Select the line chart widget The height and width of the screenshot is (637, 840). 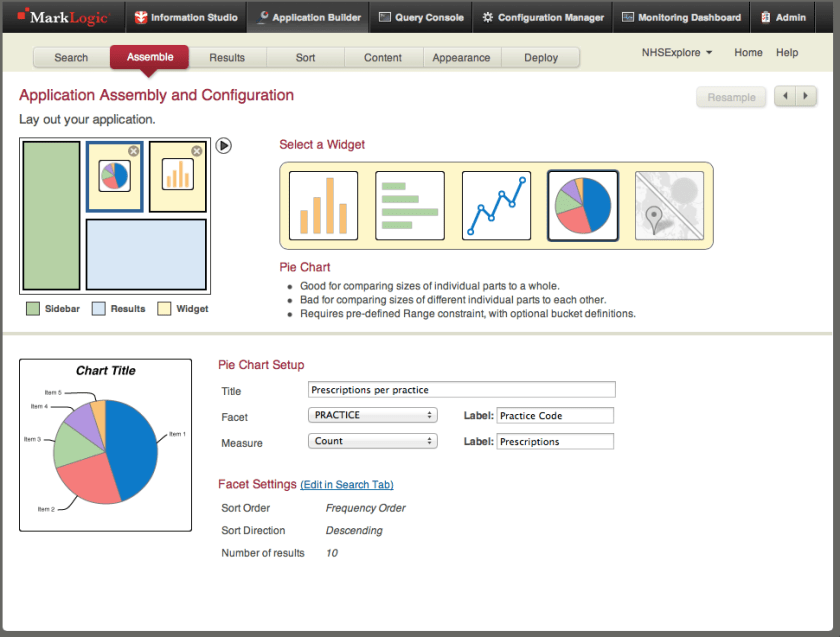tap(496, 205)
